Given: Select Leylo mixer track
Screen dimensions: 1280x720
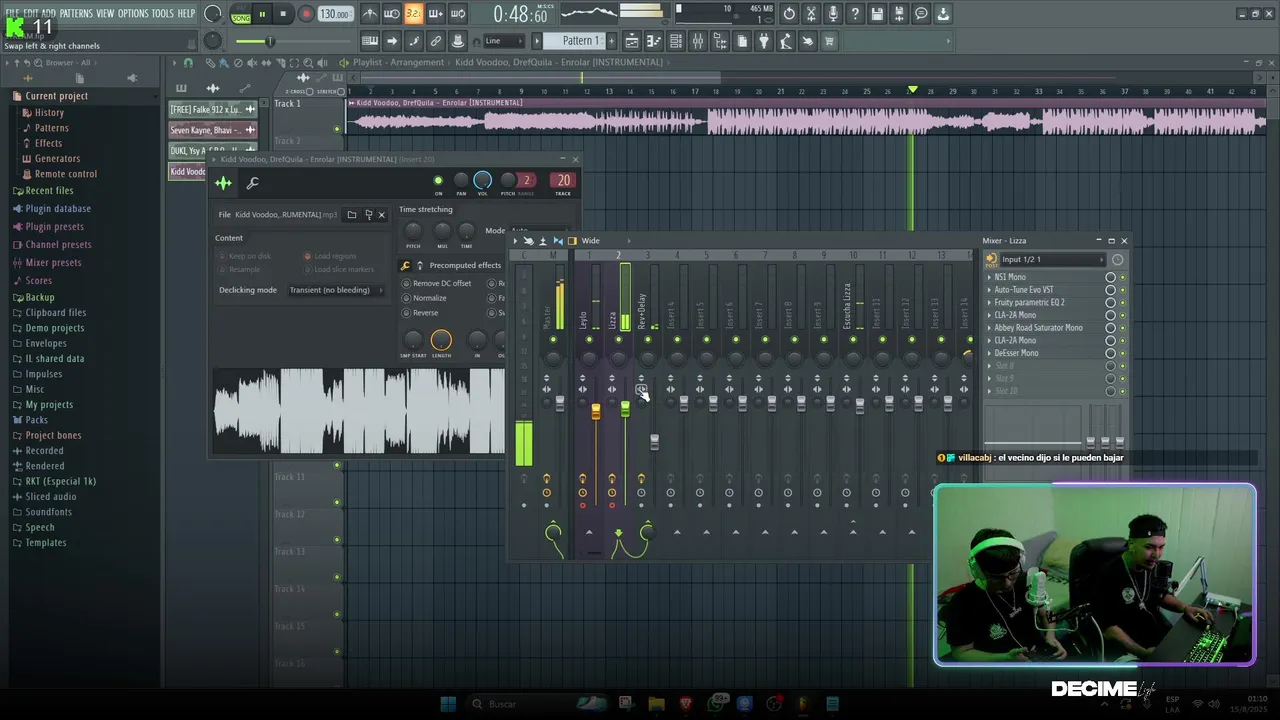Looking at the screenshot, I should (584, 319).
